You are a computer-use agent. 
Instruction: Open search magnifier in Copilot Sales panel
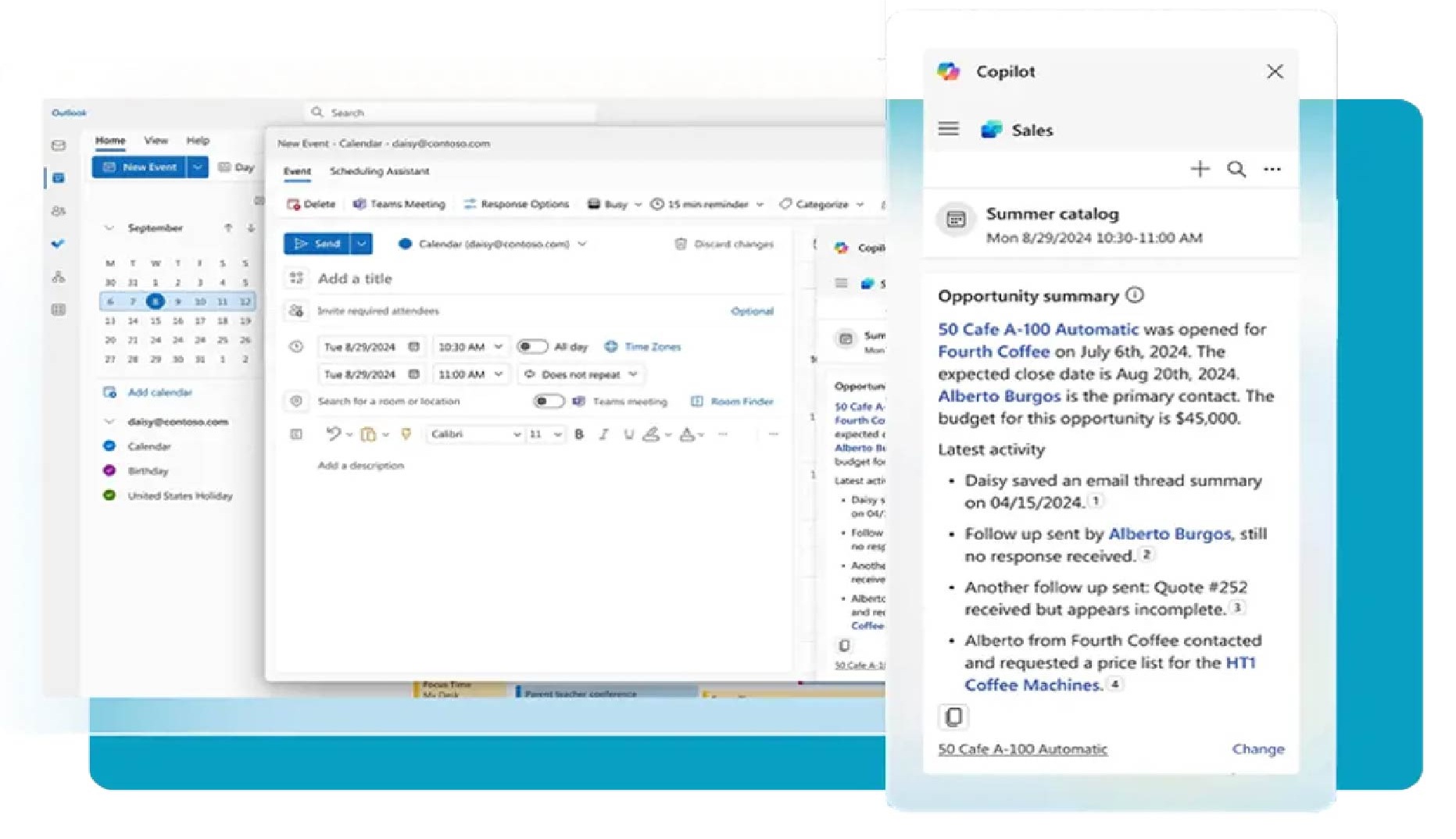(x=1236, y=169)
